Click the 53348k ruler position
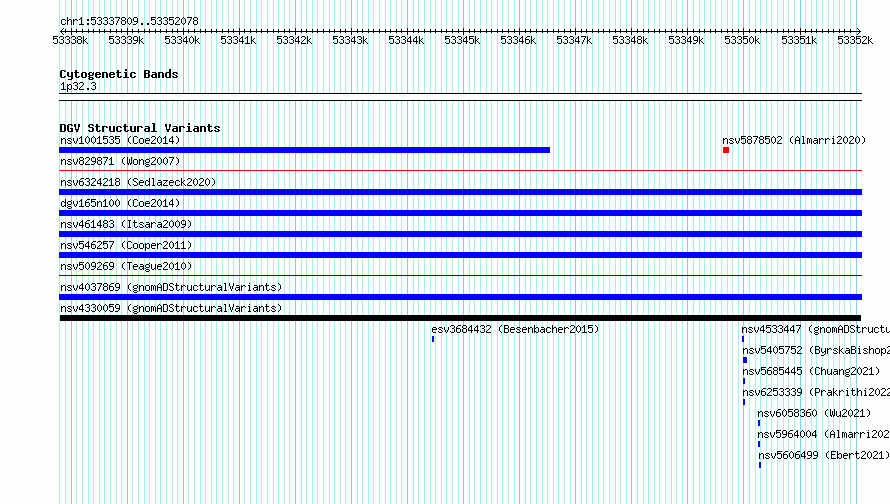 click(x=630, y=40)
